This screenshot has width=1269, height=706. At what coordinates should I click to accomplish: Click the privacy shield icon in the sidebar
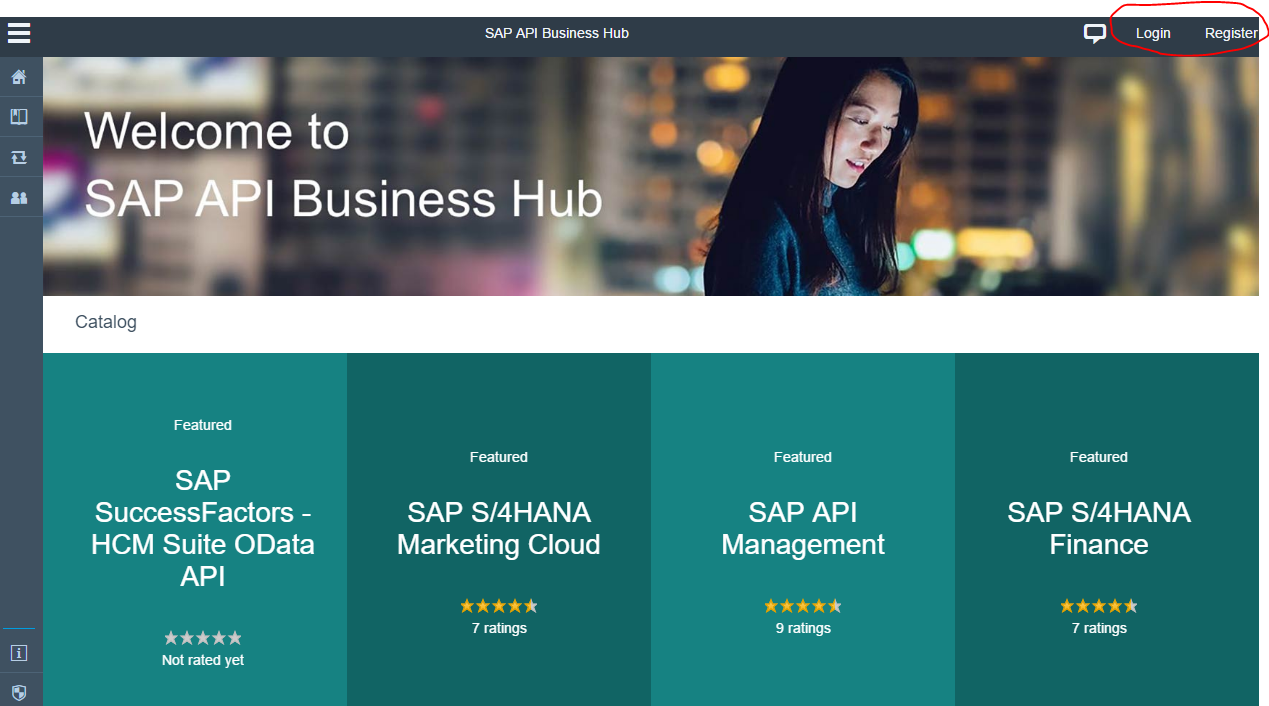[x=18, y=690]
